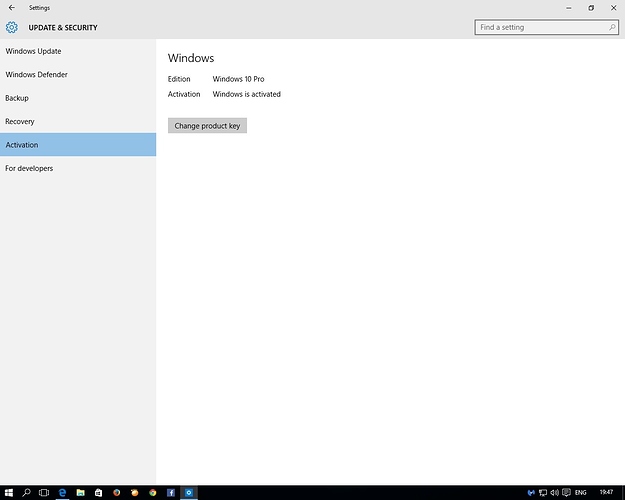Open the clock showing 19:47
This screenshot has height=500, width=625.
point(606,492)
